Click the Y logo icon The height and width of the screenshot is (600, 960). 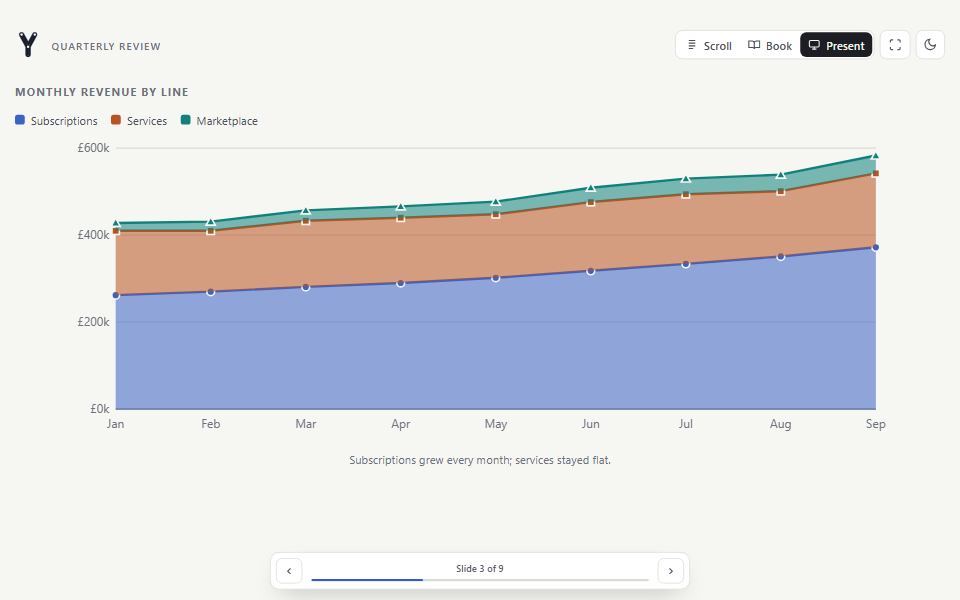28,45
